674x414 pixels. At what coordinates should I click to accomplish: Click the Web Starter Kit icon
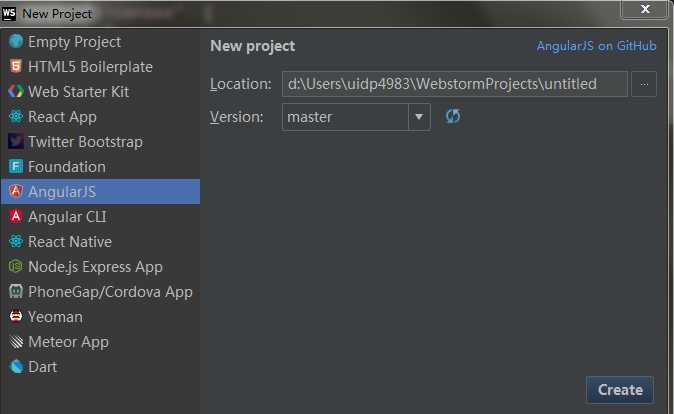pyautogui.click(x=15, y=92)
